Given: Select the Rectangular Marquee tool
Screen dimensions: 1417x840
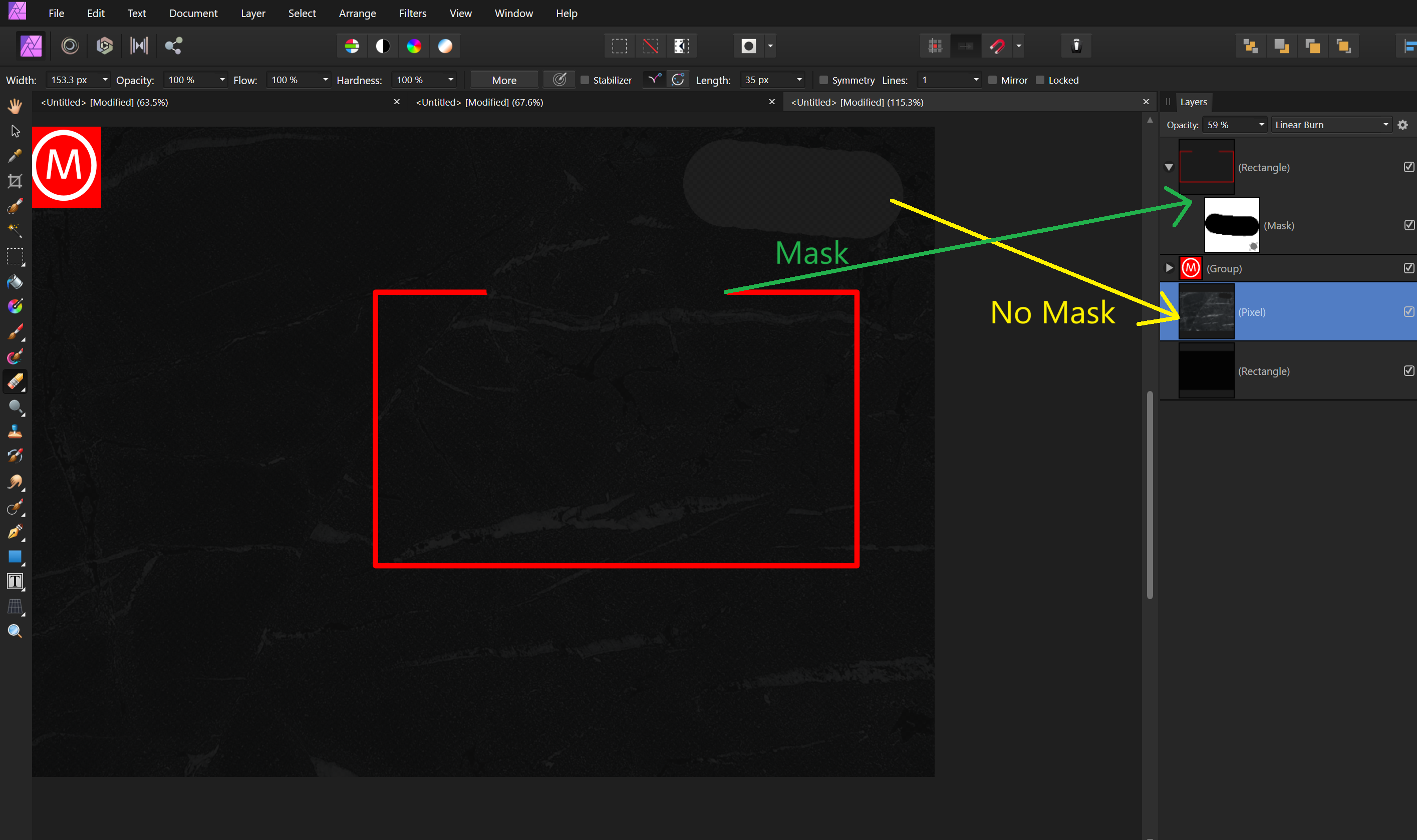Looking at the screenshot, I should pyautogui.click(x=16, y=256).
